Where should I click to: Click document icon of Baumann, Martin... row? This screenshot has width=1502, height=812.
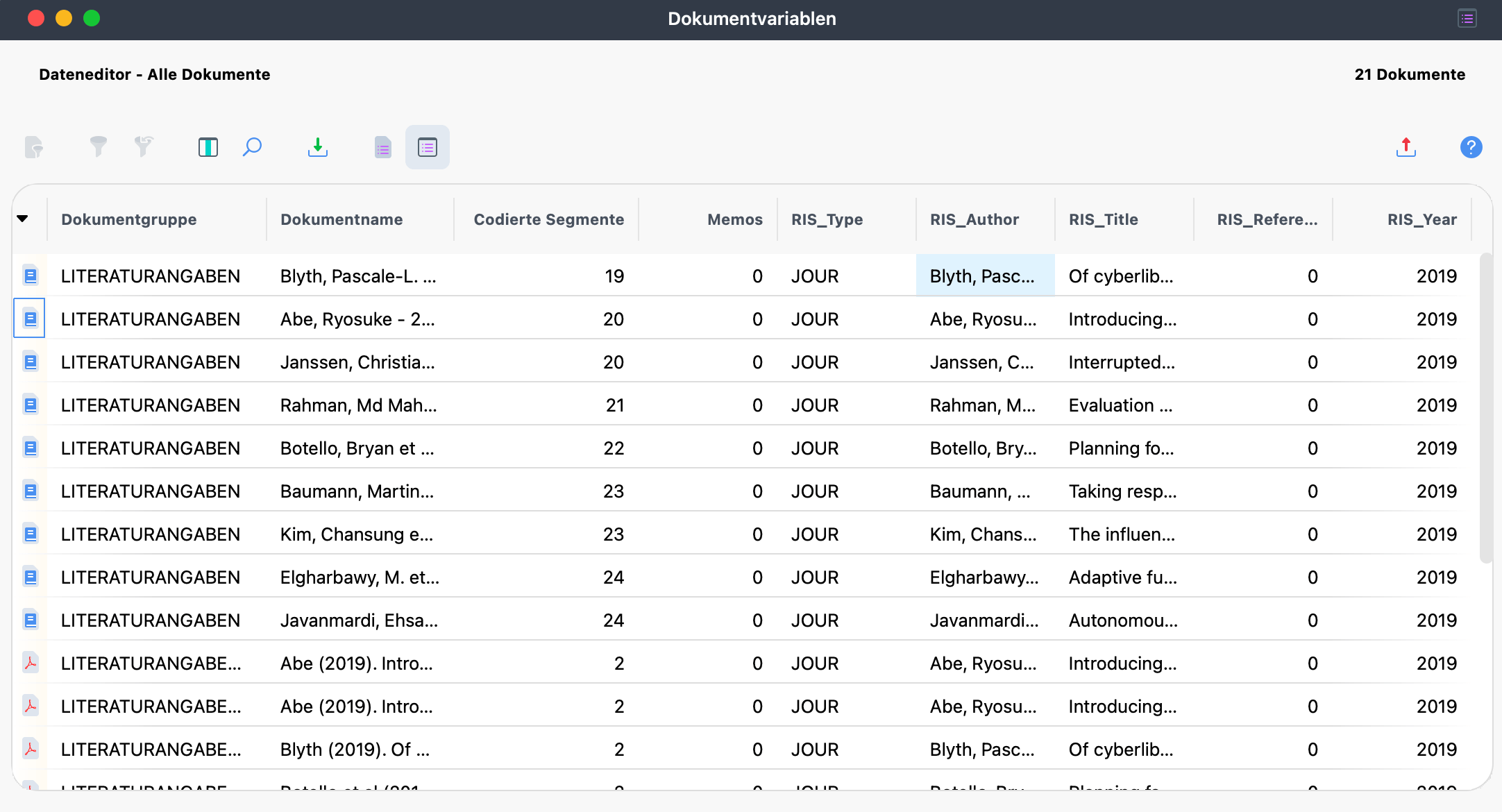tap(30, 491)
